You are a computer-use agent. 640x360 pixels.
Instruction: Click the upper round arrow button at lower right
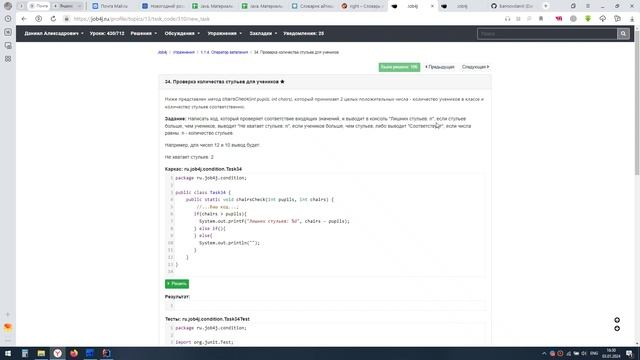click(x=617, y=320)
